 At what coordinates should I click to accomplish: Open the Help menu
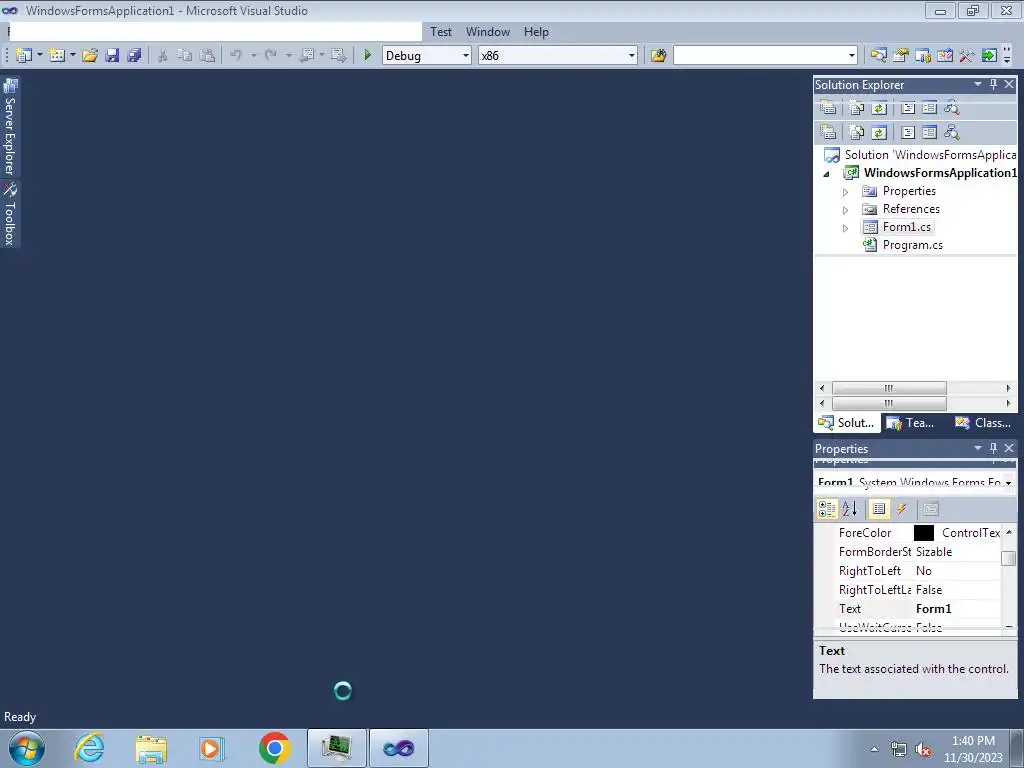536,31
